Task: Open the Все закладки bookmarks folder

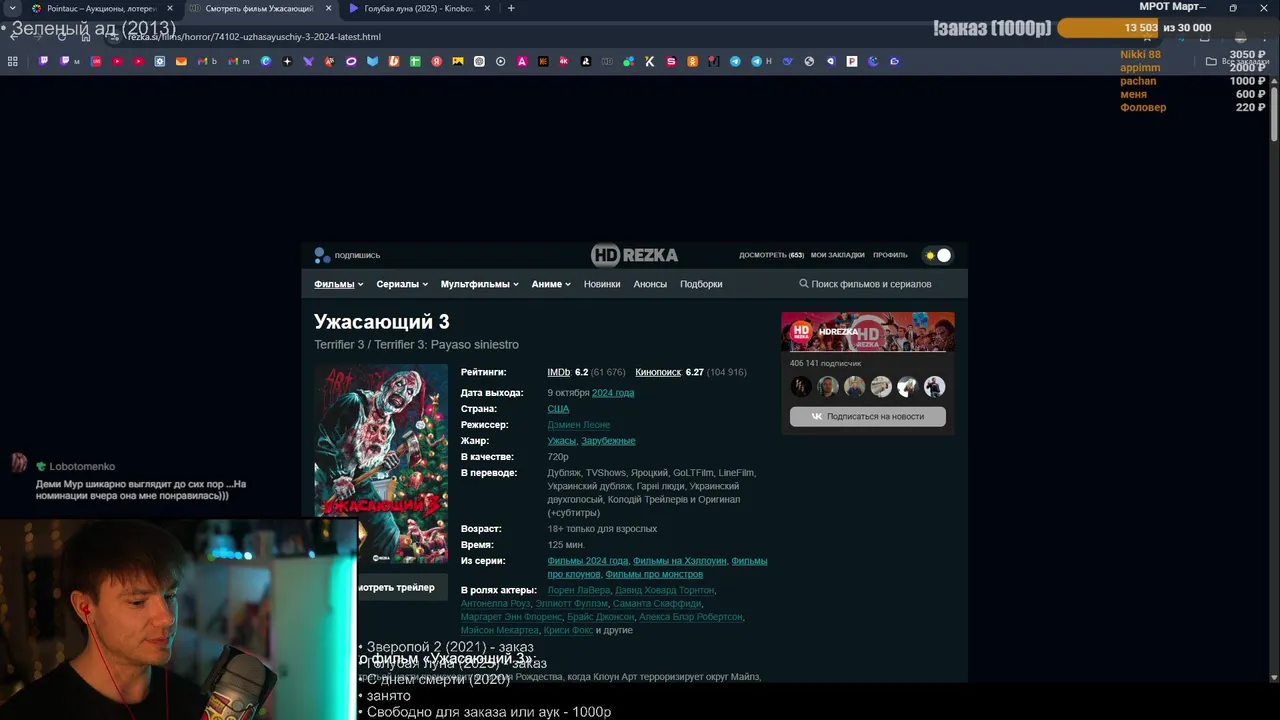Action: pos(1236,61)
